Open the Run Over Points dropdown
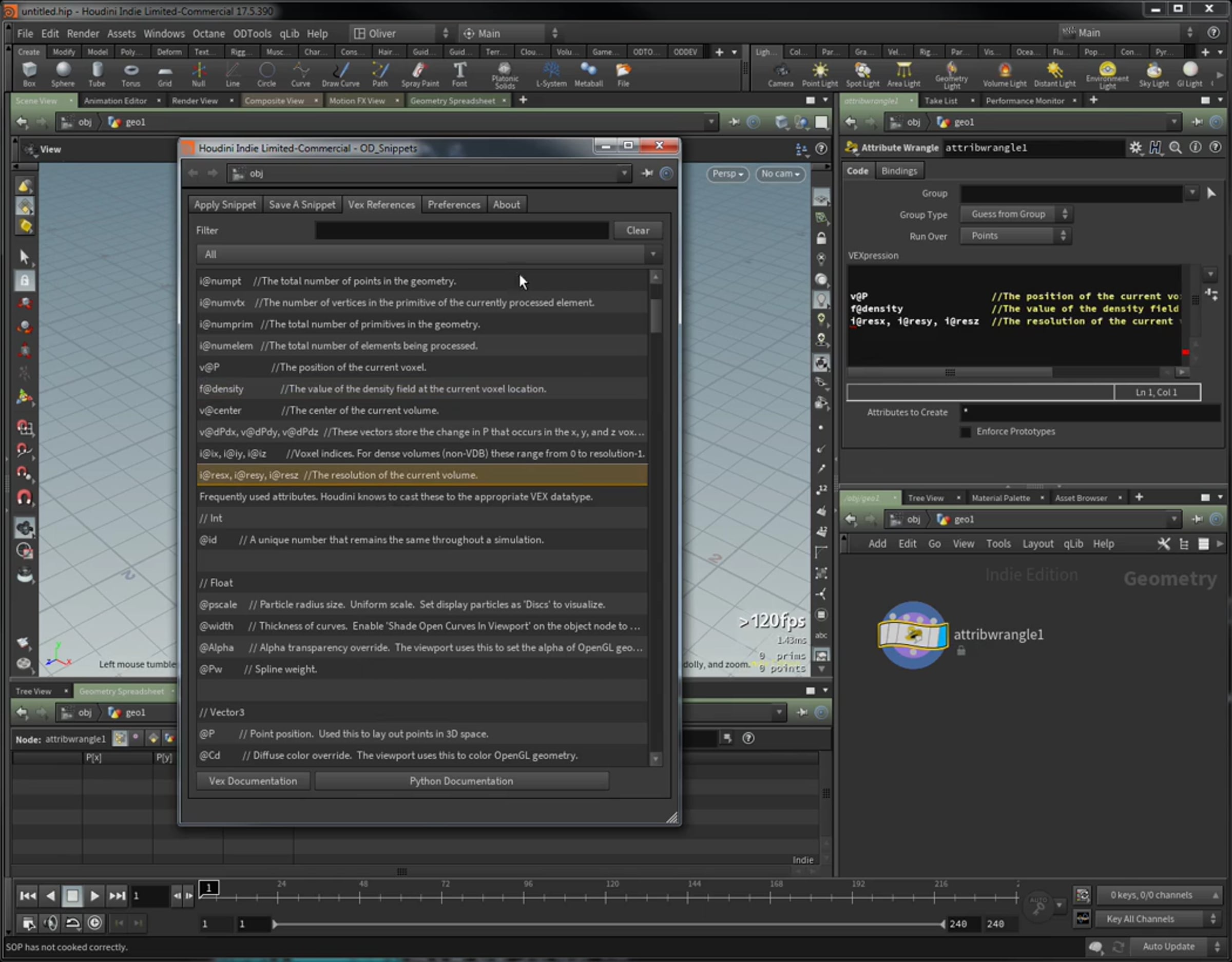The image size is (1232, 962). tap(1015, 236)
